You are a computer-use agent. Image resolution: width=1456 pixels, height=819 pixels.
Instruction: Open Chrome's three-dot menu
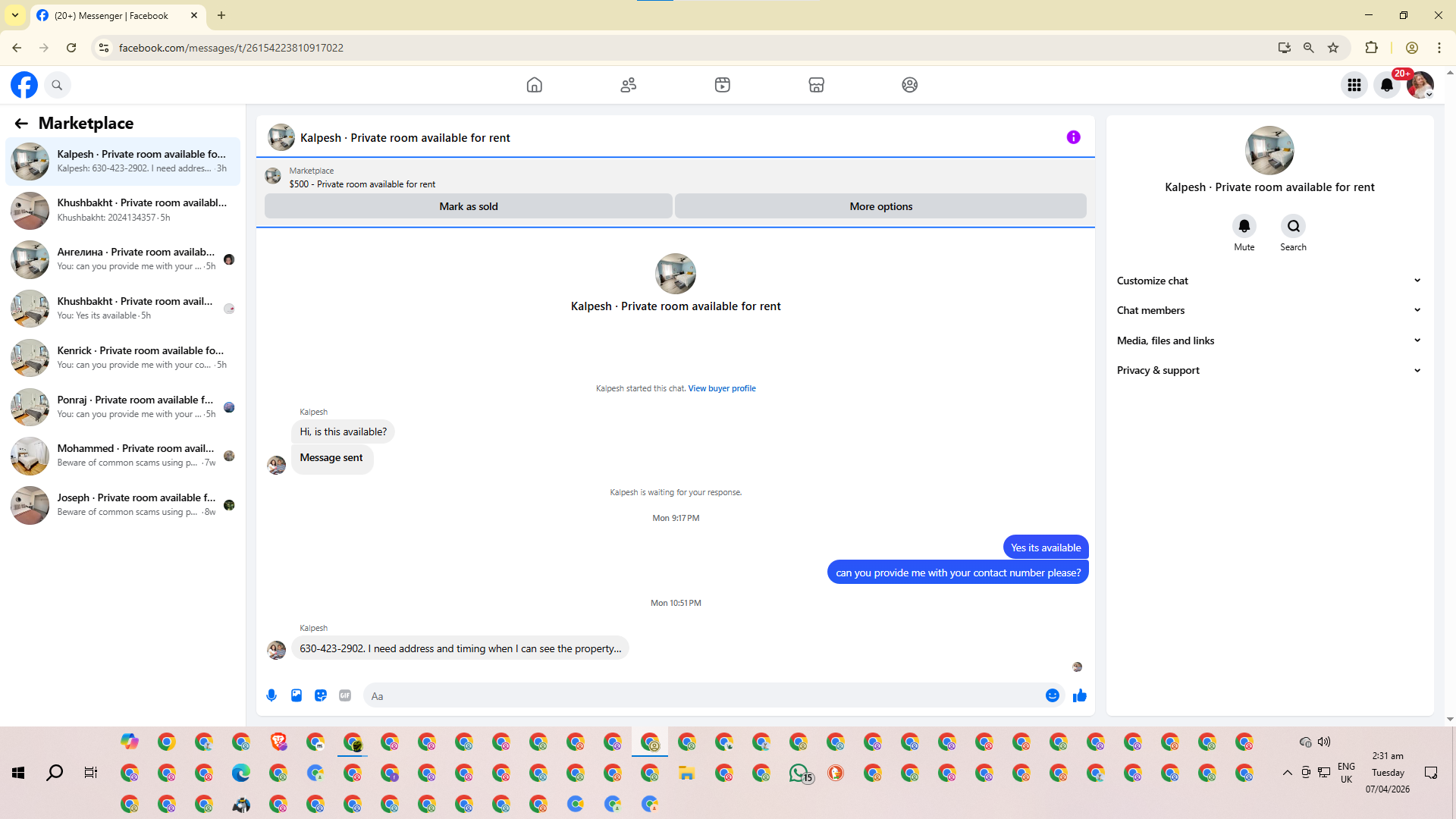(x=1439, y=48)
